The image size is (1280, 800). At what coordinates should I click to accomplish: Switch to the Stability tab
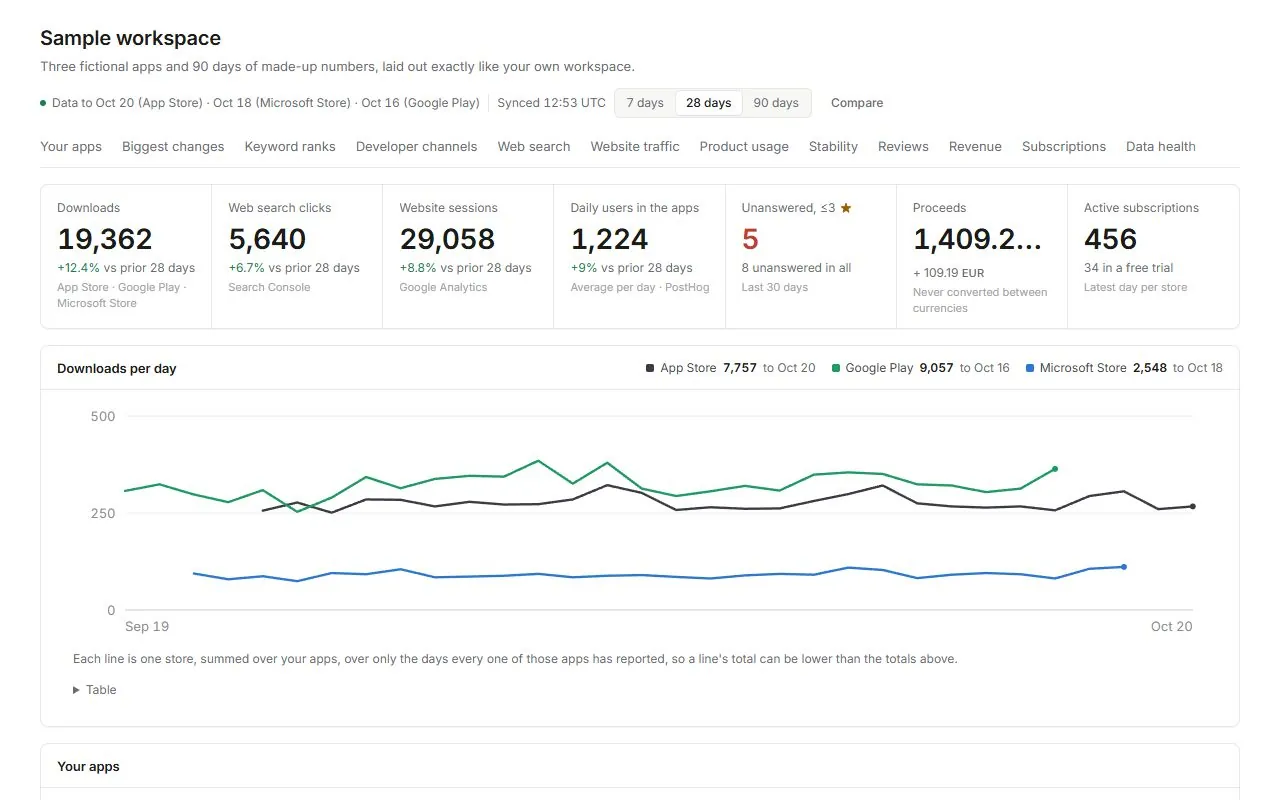833,146
